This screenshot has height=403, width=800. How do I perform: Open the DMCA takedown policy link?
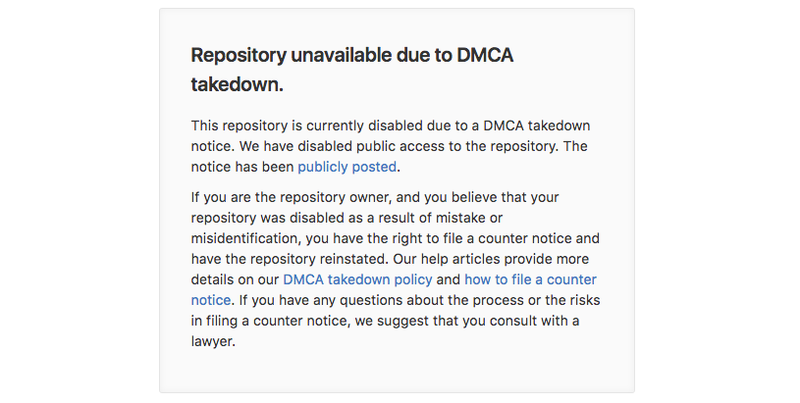pyautogui.click(x=357, y=280)
